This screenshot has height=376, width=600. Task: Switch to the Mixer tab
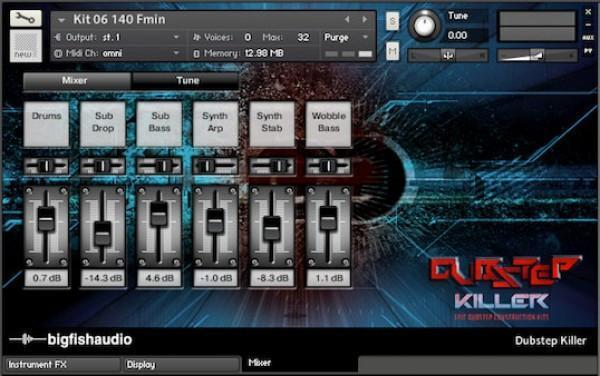pos(77,81)
